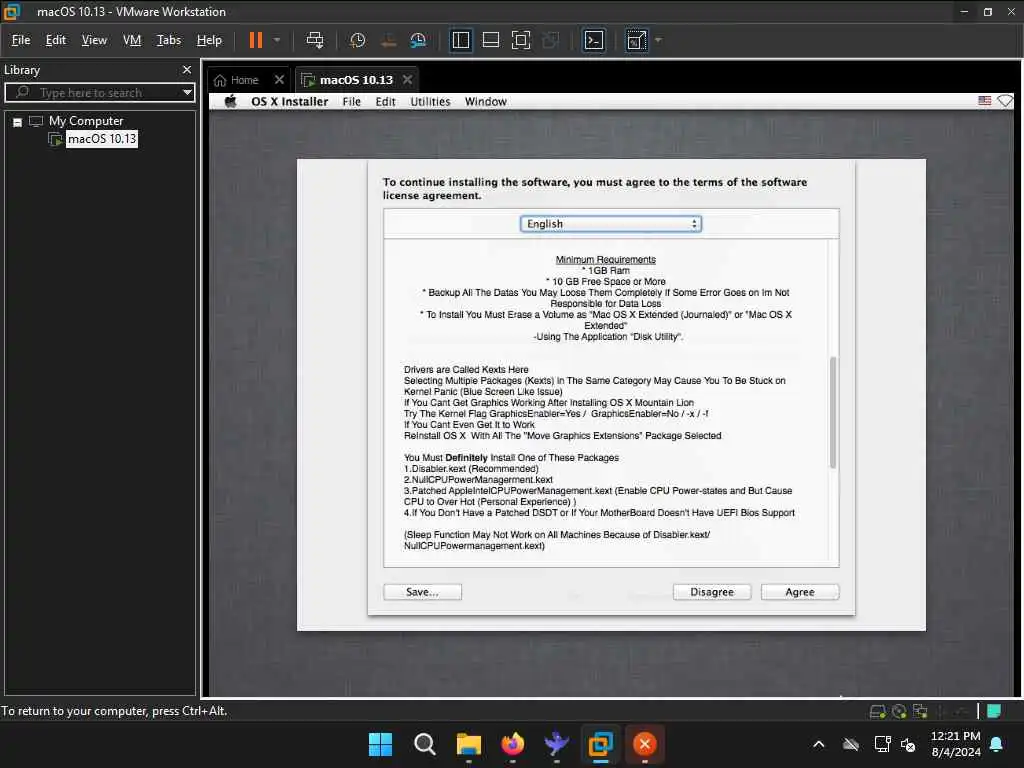Open the VMware View menu
Viewport: 1024px width, 768px height.
tap(94, 40)
